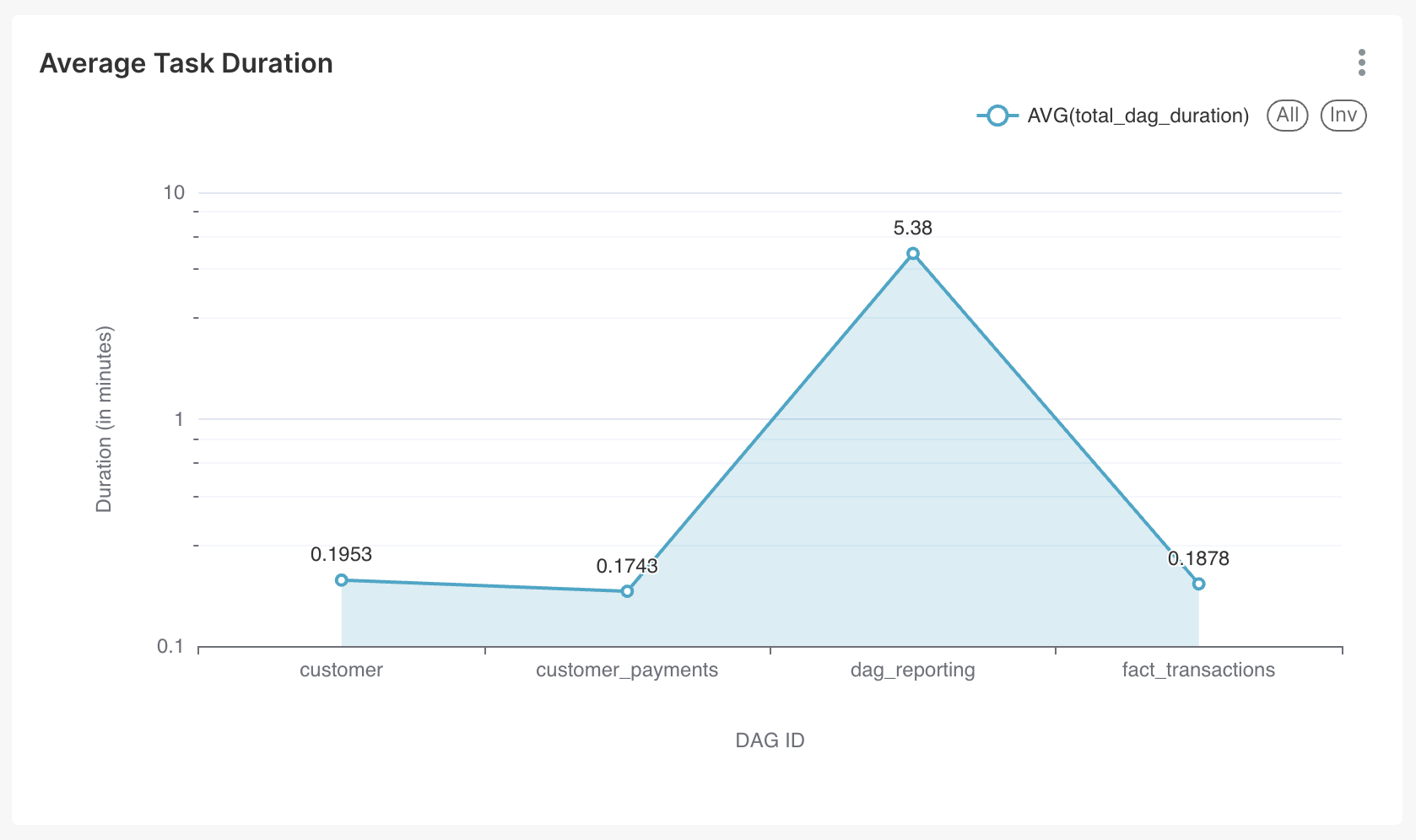The image size is (1416, 840).
Task: Click the DAG ID axis title
Action: pyautogui.click(x=770, y=740)
